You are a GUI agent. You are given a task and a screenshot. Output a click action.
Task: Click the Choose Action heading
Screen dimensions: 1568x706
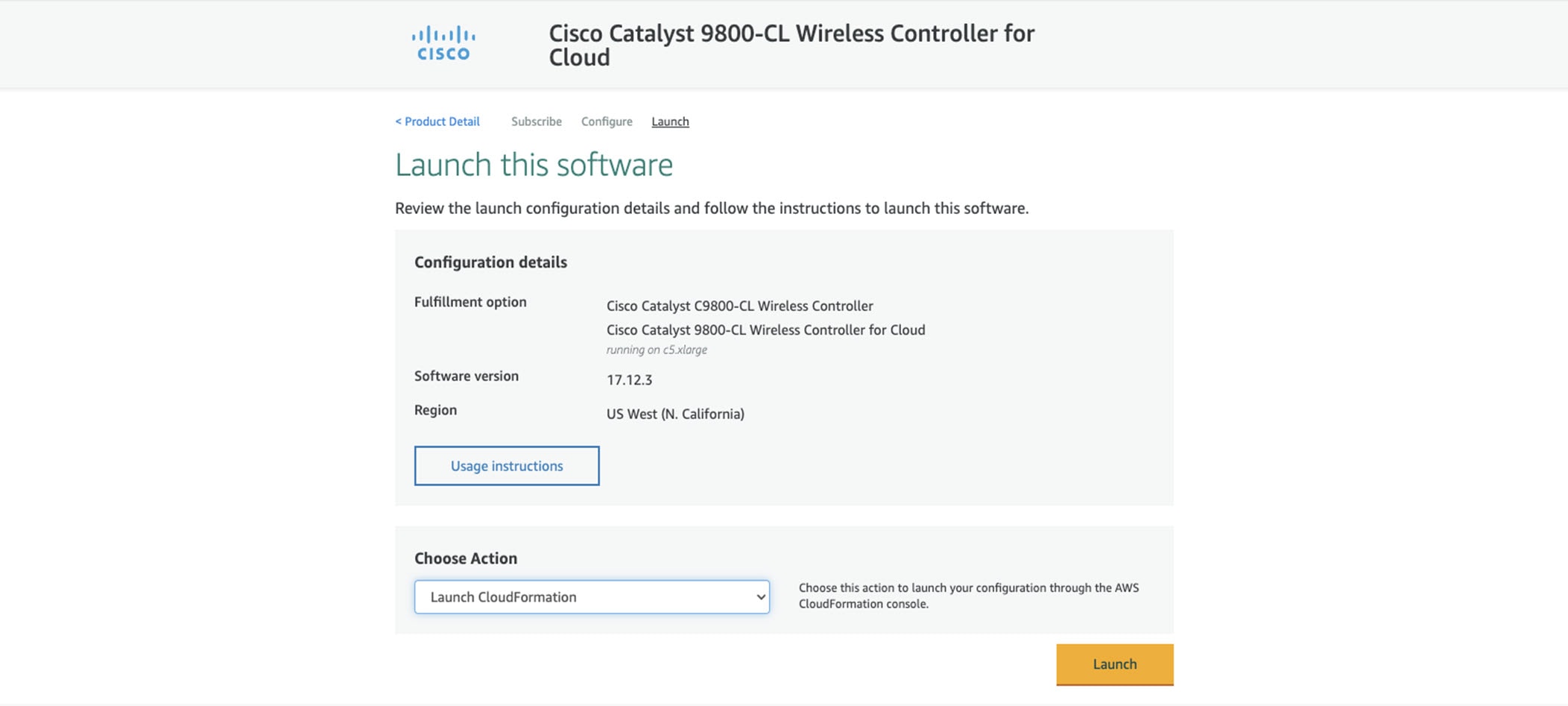pyautogui.click(x=466, y=558)
